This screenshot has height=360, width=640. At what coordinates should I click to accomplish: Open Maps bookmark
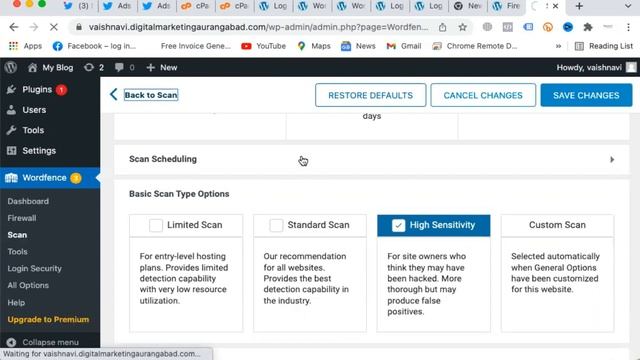[x=314, y=46]
